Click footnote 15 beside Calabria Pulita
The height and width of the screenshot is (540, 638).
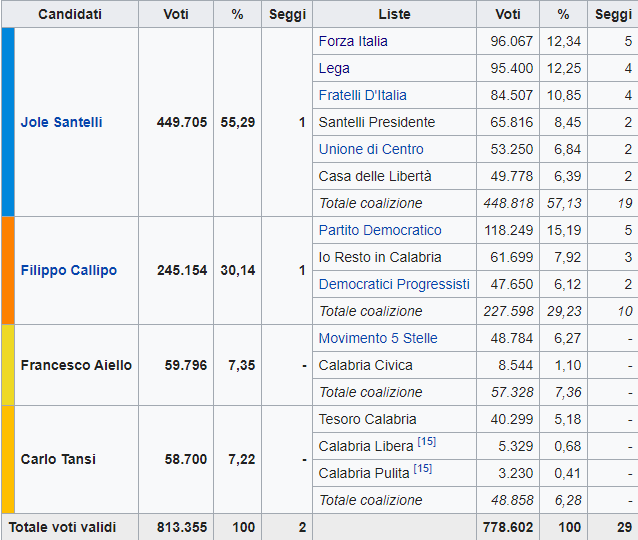[425, 470]
